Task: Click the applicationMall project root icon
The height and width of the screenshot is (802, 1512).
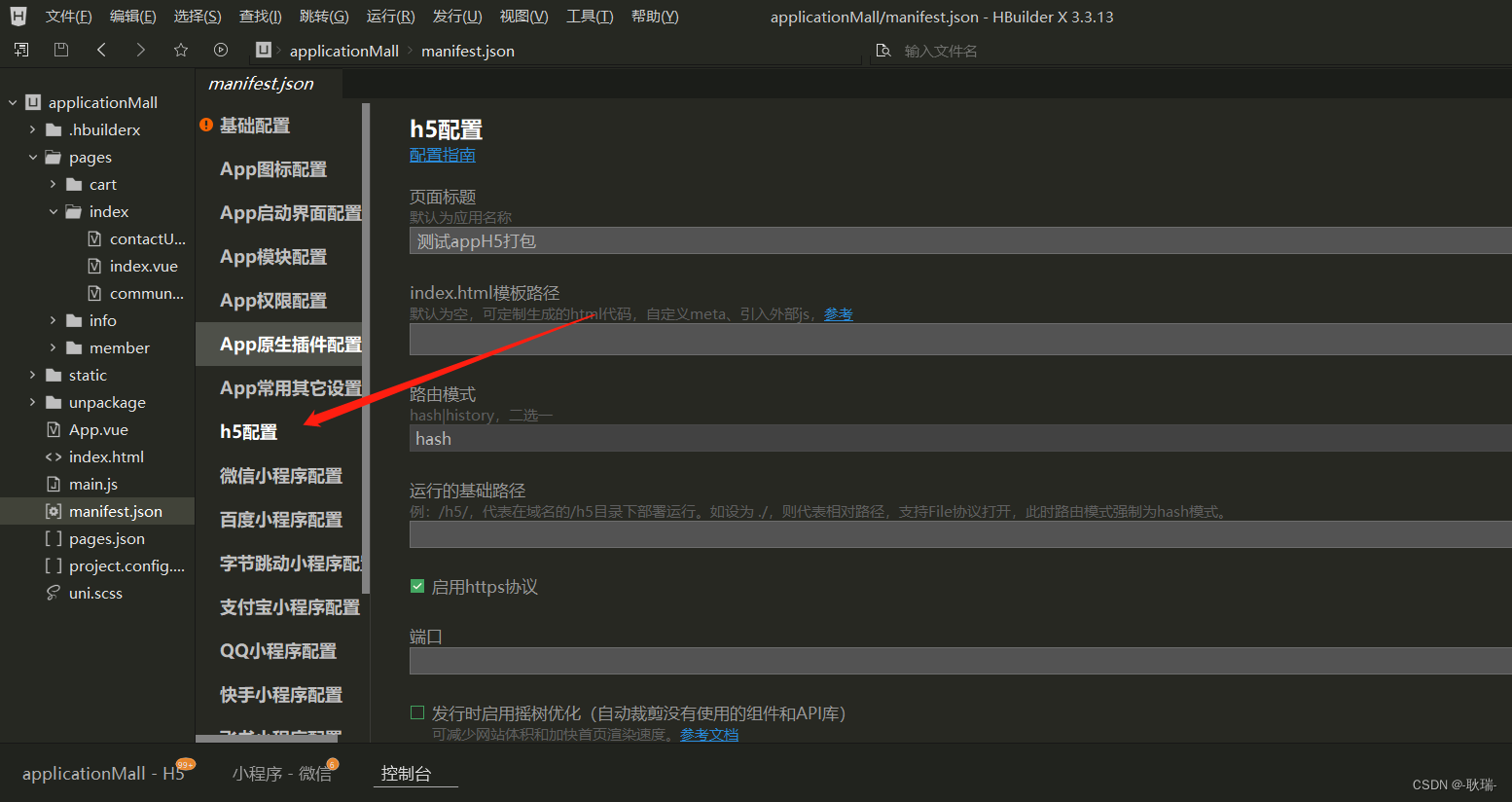Action: point(33,102)
